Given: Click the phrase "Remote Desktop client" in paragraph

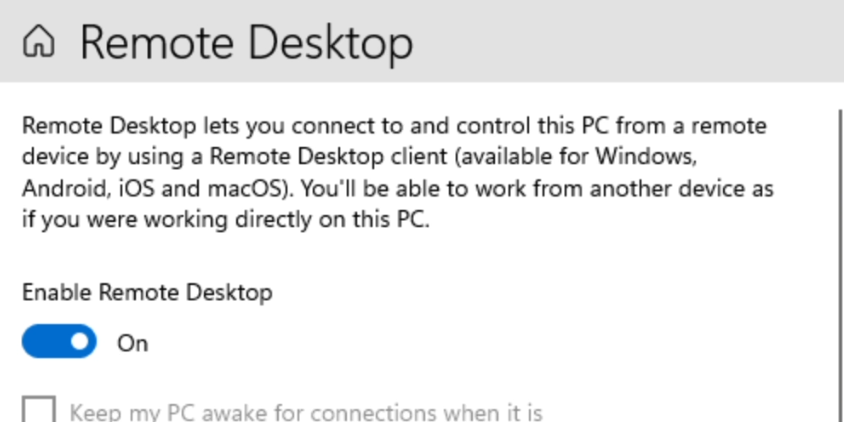Looking at the screenshot, I should click(x=328, y=157).
